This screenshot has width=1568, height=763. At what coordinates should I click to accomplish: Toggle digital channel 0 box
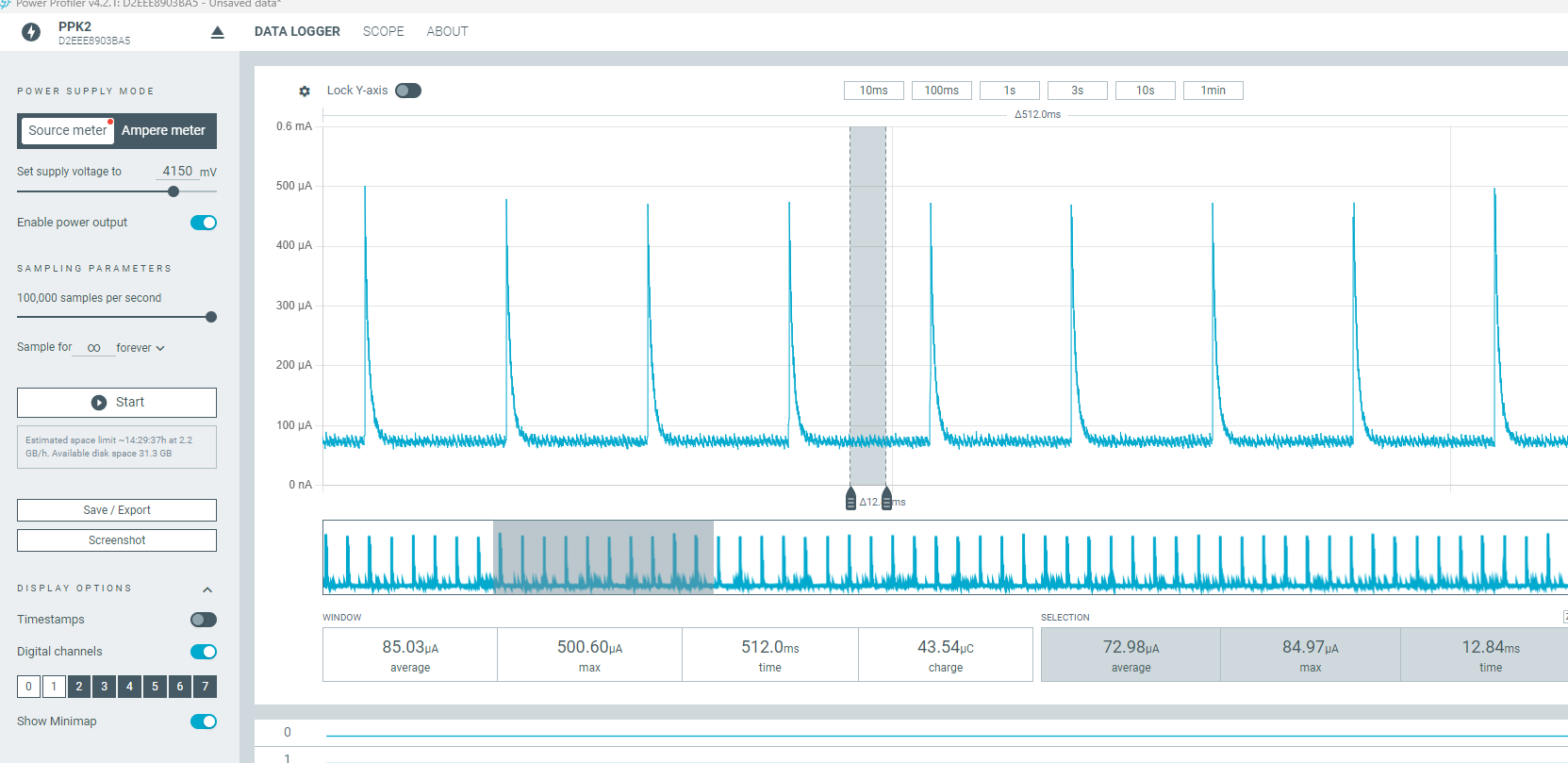(28, 687)
